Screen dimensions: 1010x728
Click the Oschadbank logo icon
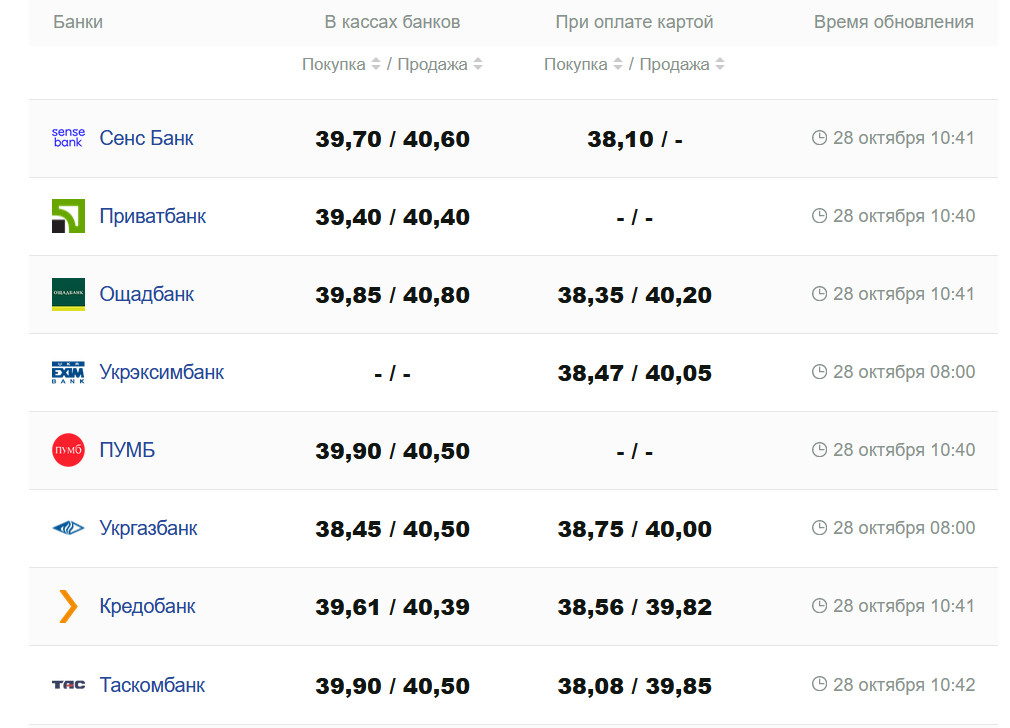tap(68, 294)
